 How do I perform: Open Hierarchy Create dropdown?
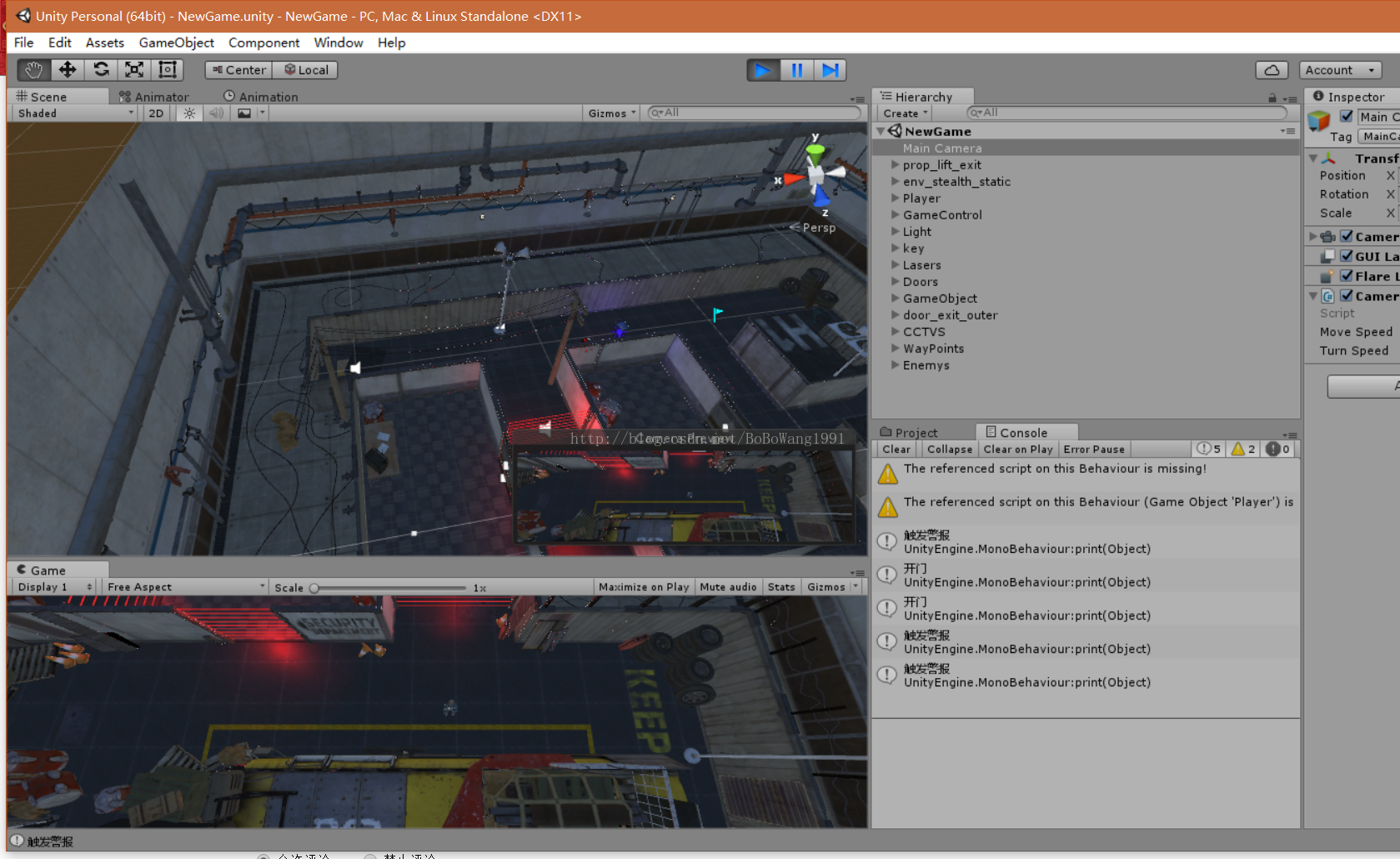pyautogui.click(x=905, y=113)
